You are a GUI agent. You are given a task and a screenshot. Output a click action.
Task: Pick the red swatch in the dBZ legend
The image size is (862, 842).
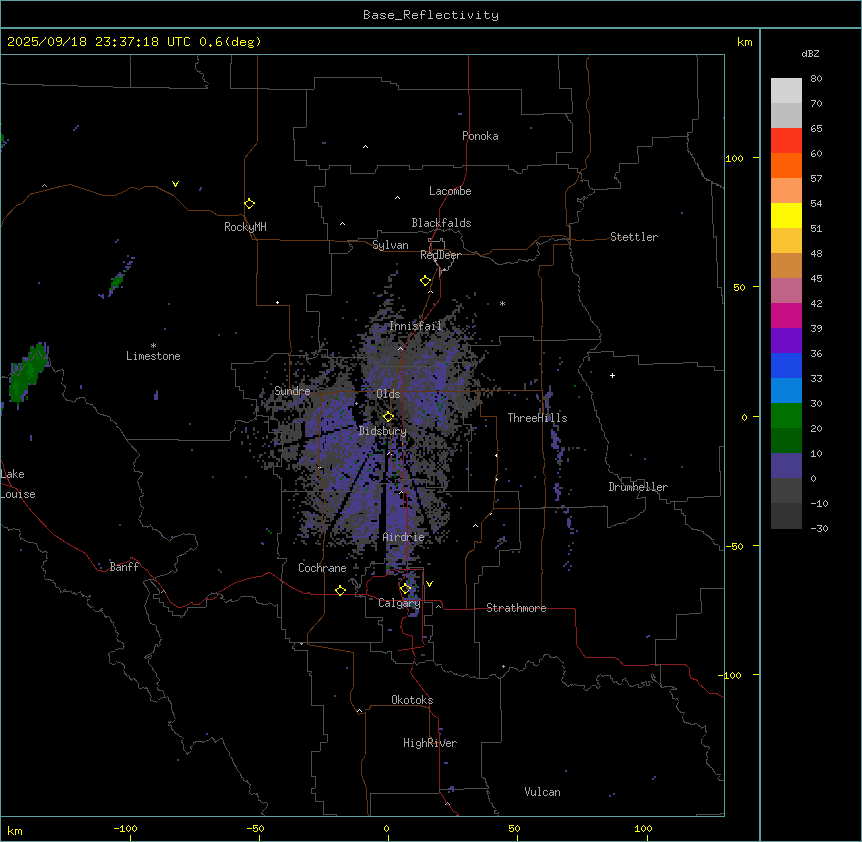coord(786,140)
